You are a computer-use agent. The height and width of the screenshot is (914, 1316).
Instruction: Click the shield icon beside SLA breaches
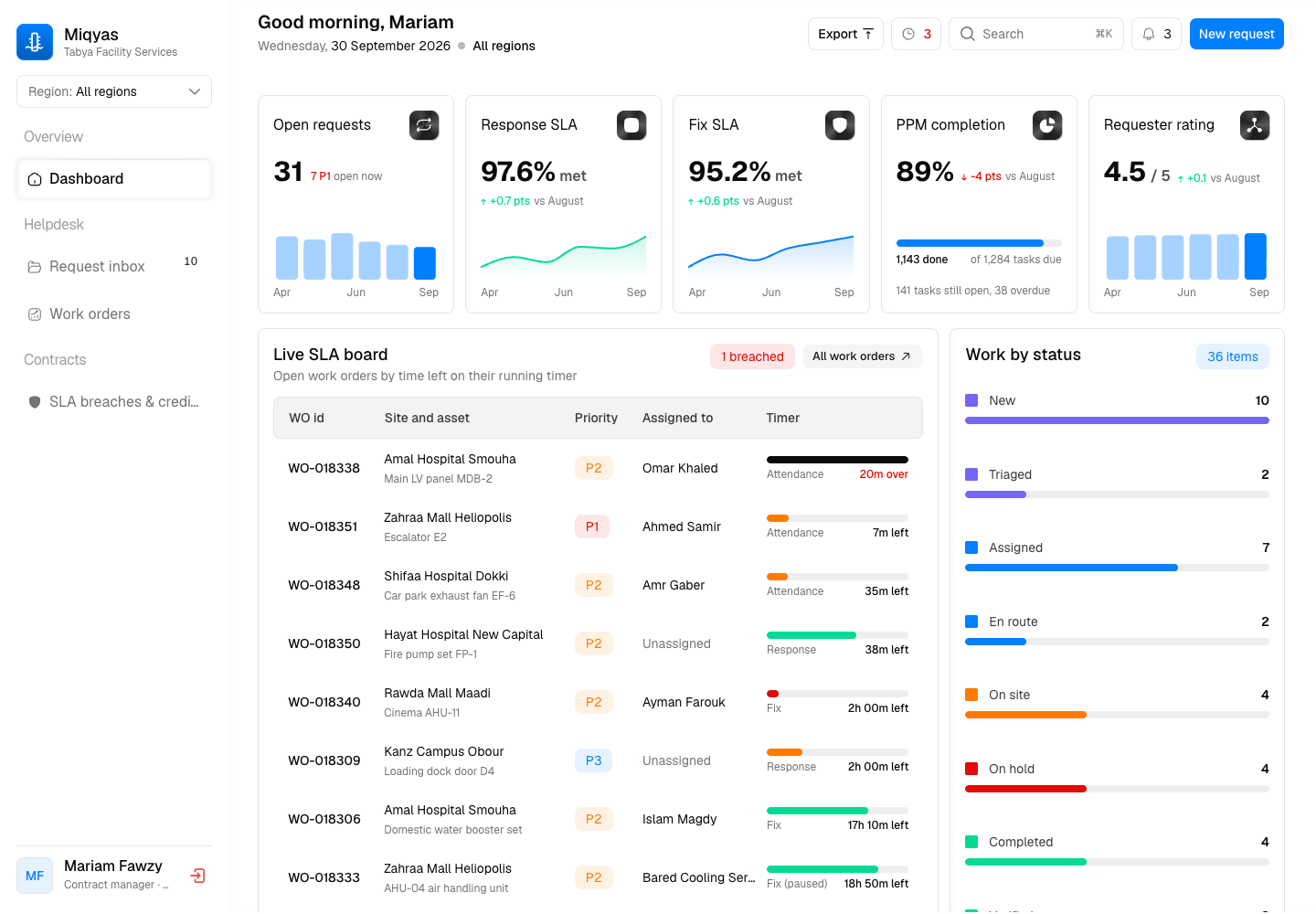(x=35, y=402)
